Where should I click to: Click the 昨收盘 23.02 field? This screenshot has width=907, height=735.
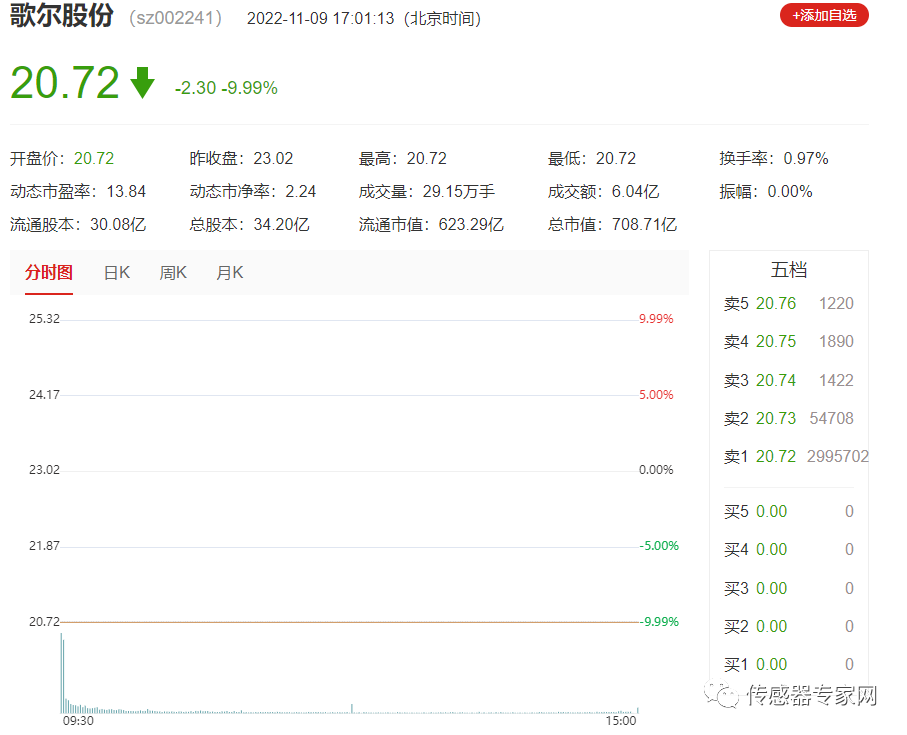coord(241,158)
